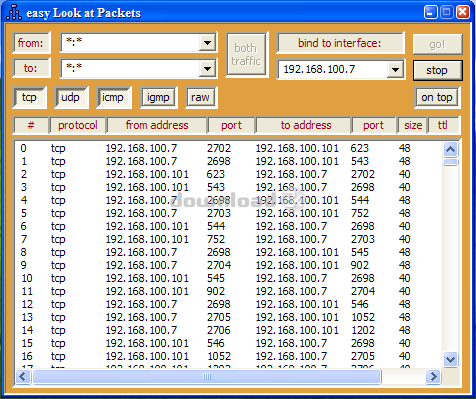The image size is (476, 399).
Task: Open the to address dropdown
Action: [x=207, y=69]
